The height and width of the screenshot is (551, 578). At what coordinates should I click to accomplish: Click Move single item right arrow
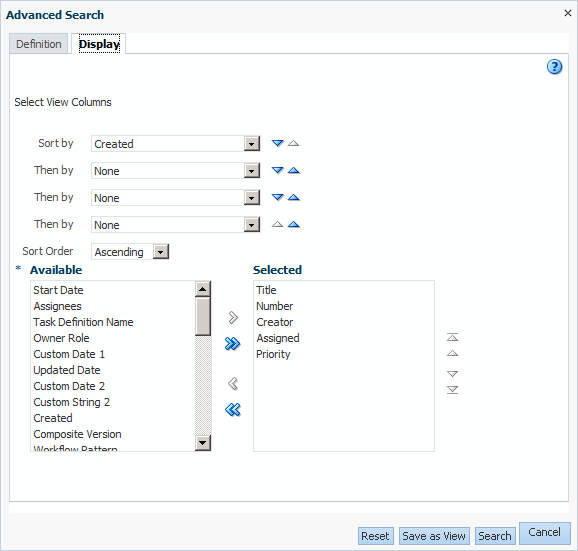click(x=233, y=317)
